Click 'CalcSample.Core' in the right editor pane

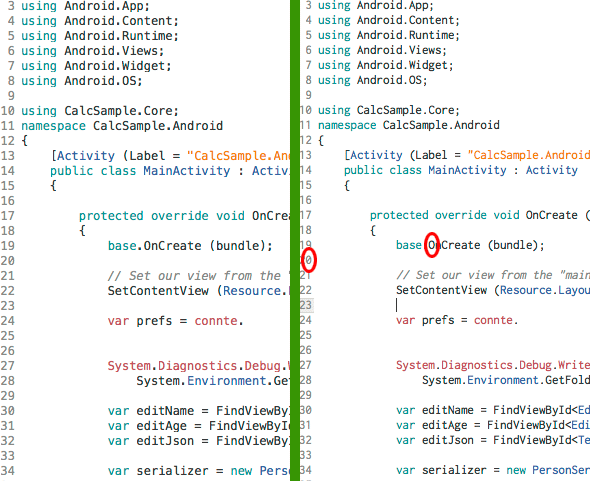[x=405, y=110]
